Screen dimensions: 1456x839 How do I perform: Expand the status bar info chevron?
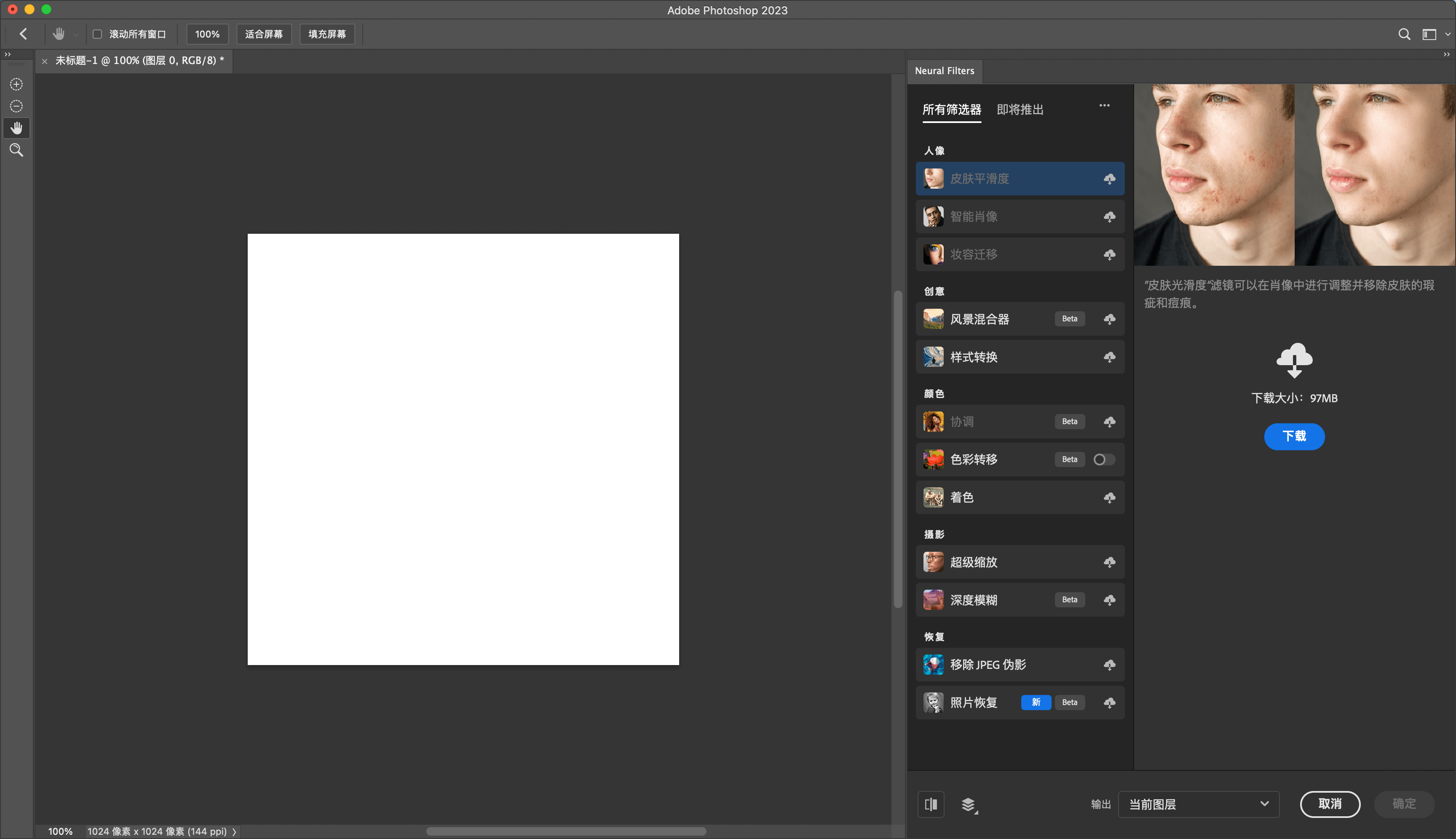click(234, 831)
